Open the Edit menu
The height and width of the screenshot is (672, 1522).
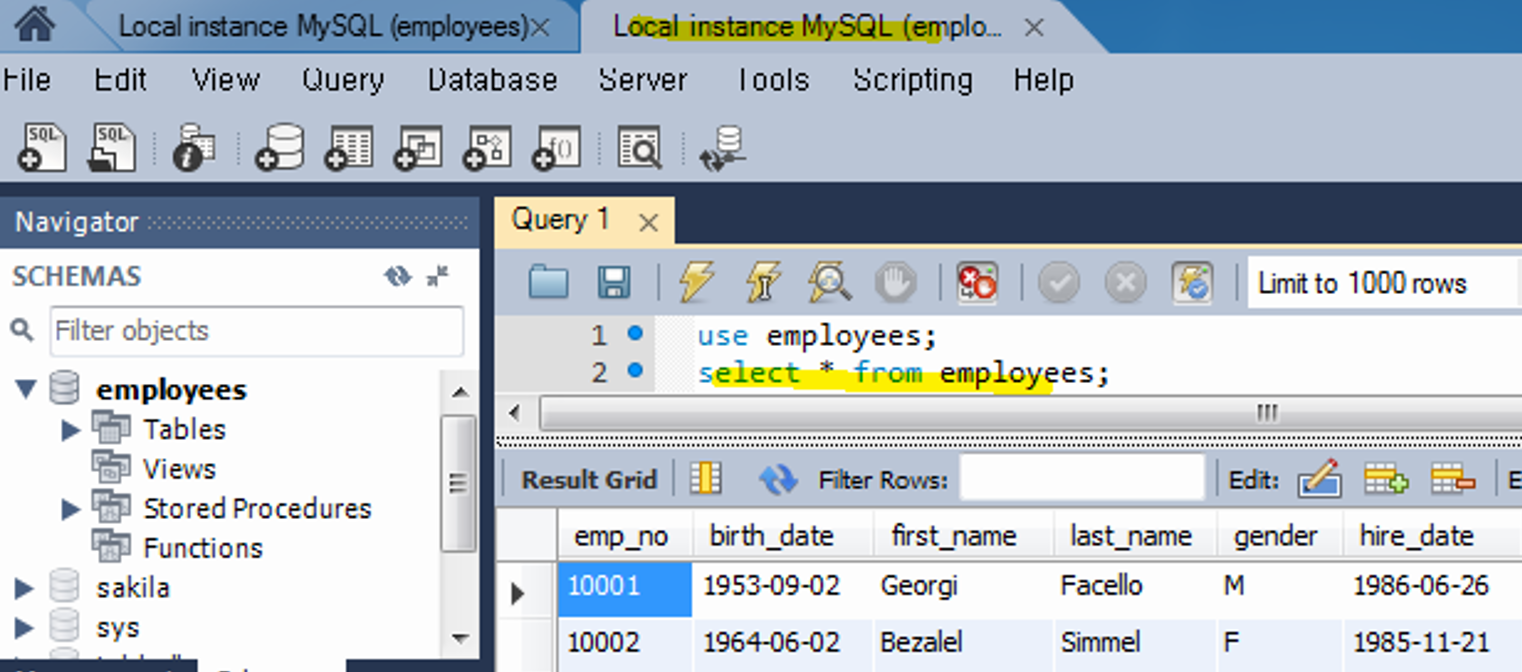[x=120, y=79]
